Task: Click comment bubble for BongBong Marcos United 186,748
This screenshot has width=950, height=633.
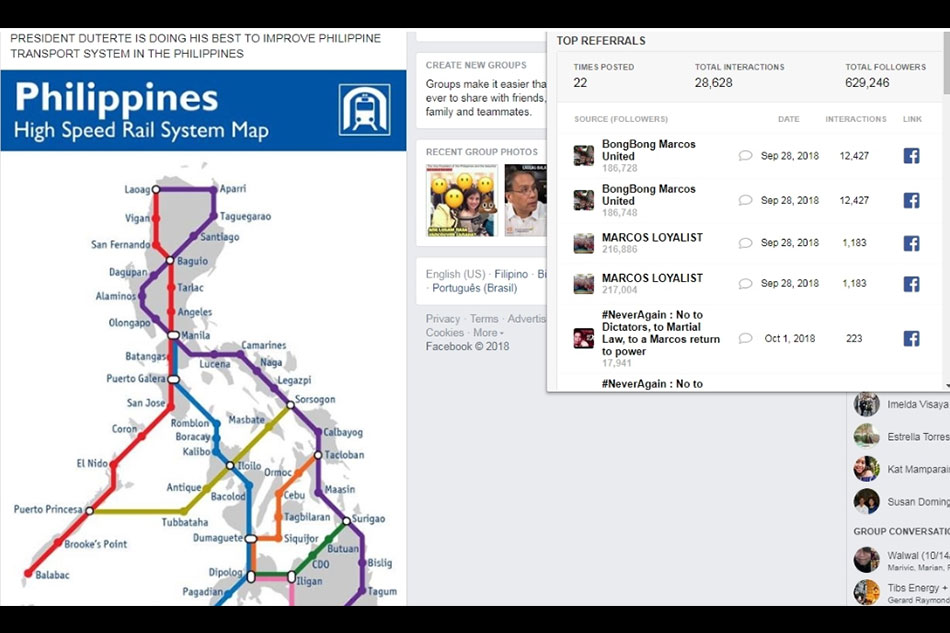Action: click(745, 201)
